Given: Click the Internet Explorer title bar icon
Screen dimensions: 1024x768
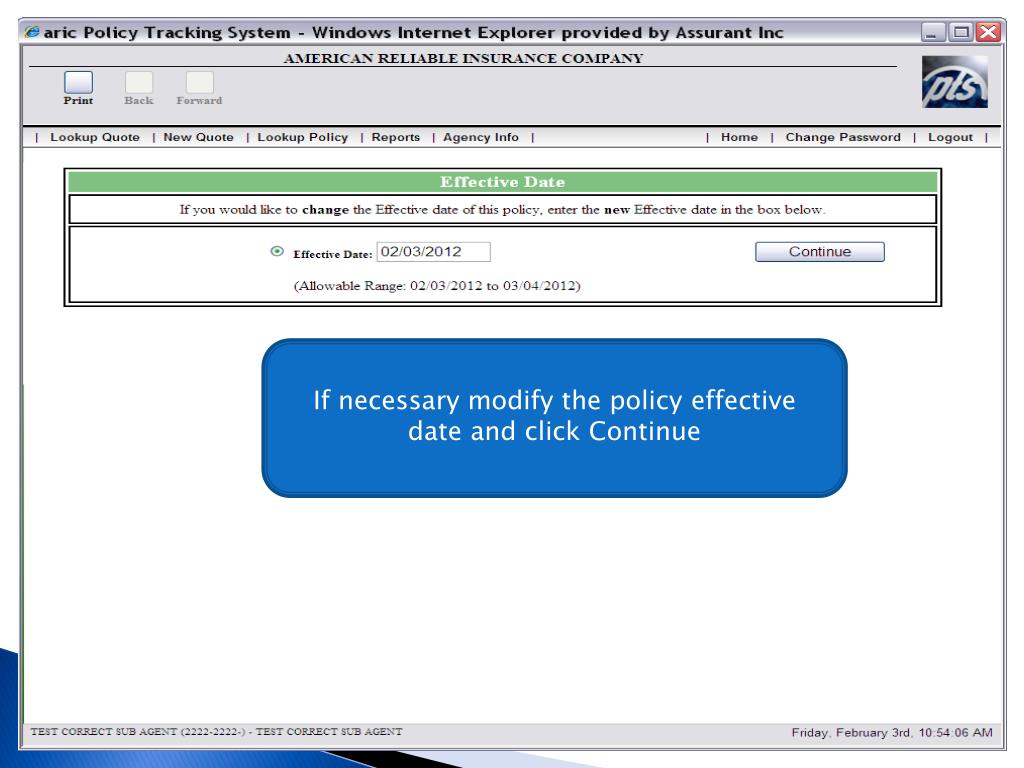Looking at the screenshot, I should click(x=32, y=32).
